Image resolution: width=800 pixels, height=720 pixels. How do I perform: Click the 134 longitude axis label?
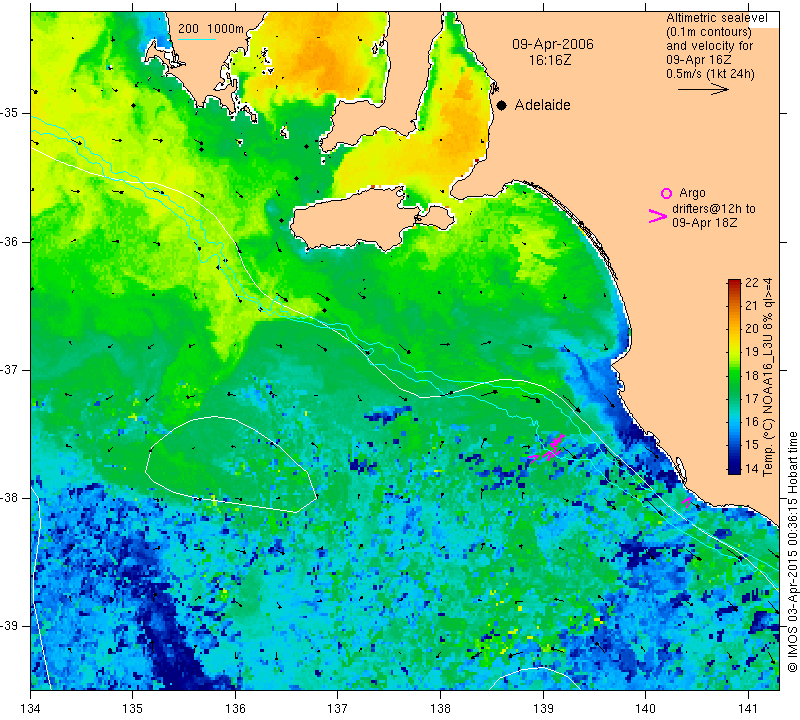point(31,709)
